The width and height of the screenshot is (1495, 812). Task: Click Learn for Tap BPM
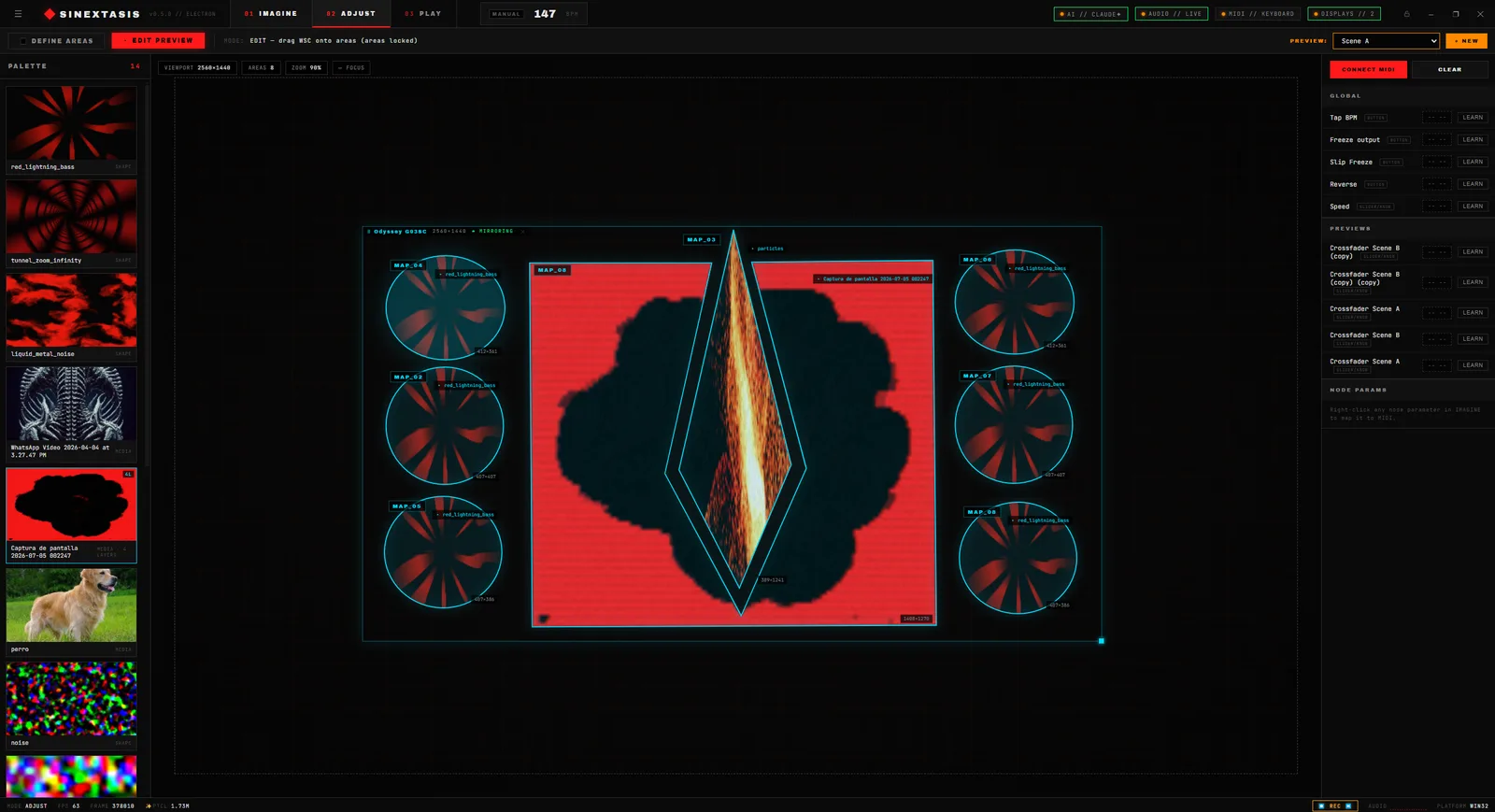tap(1473, 118)
